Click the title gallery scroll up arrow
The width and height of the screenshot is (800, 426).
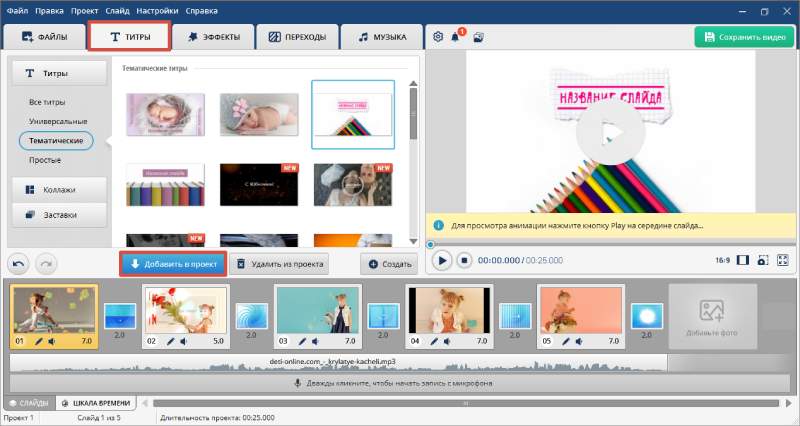(x=413, y=84)
